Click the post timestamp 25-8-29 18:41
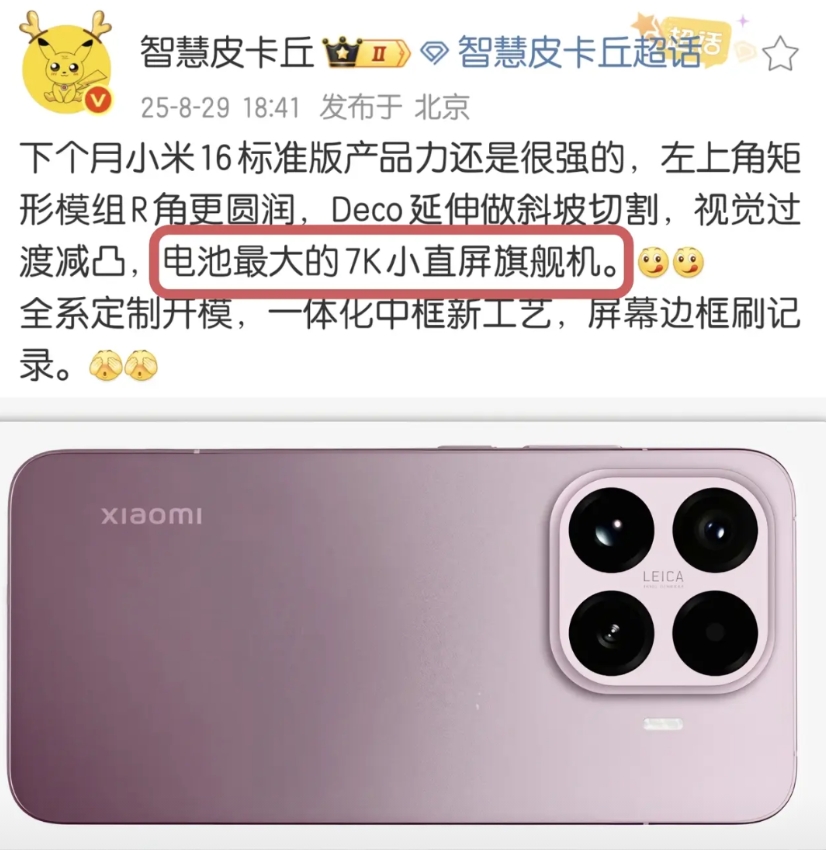Viewport: 826px width, 850px height. click(220, 107)
